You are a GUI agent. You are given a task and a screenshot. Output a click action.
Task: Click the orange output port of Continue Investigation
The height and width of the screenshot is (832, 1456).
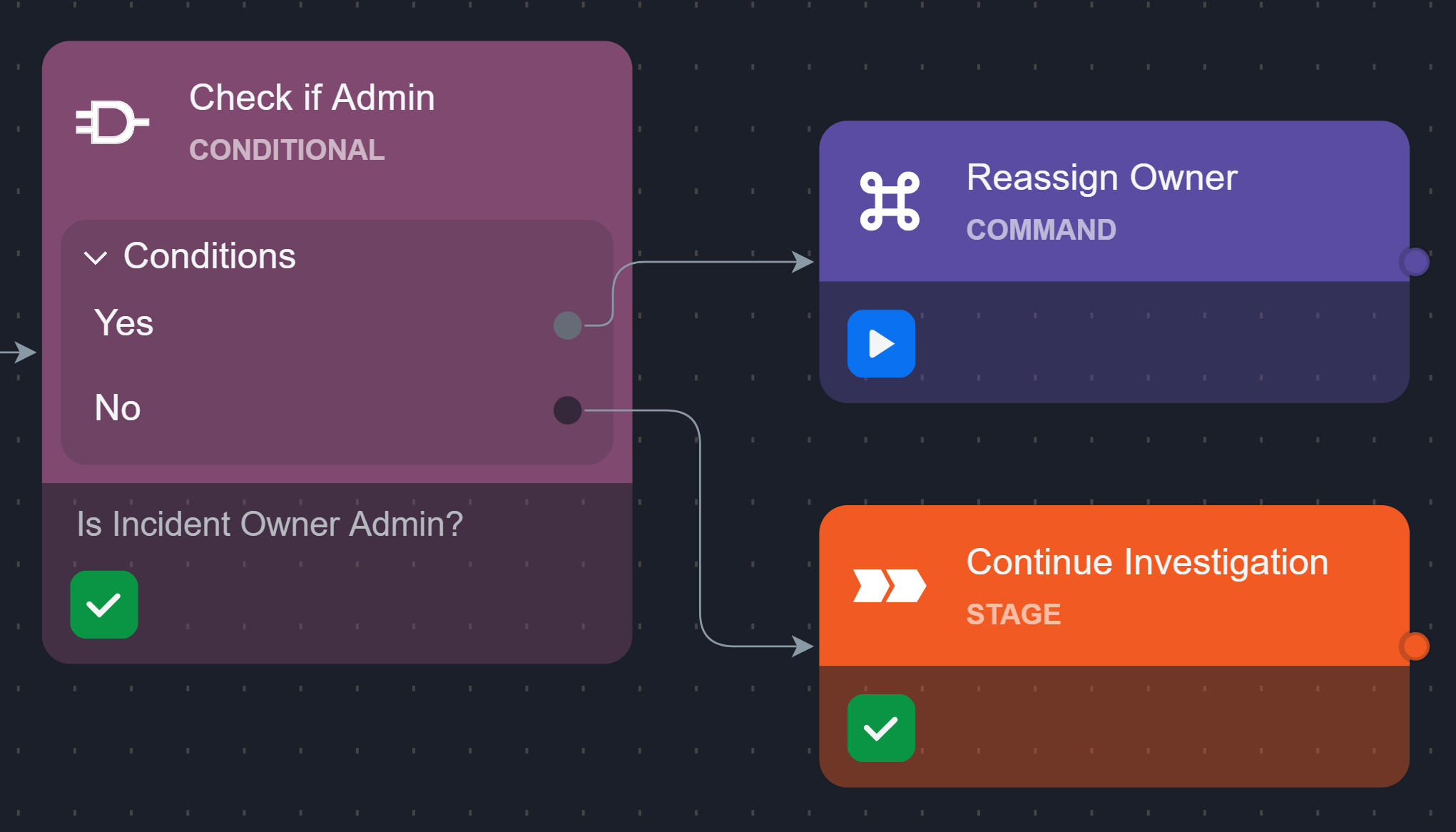tap(1415, 646)
